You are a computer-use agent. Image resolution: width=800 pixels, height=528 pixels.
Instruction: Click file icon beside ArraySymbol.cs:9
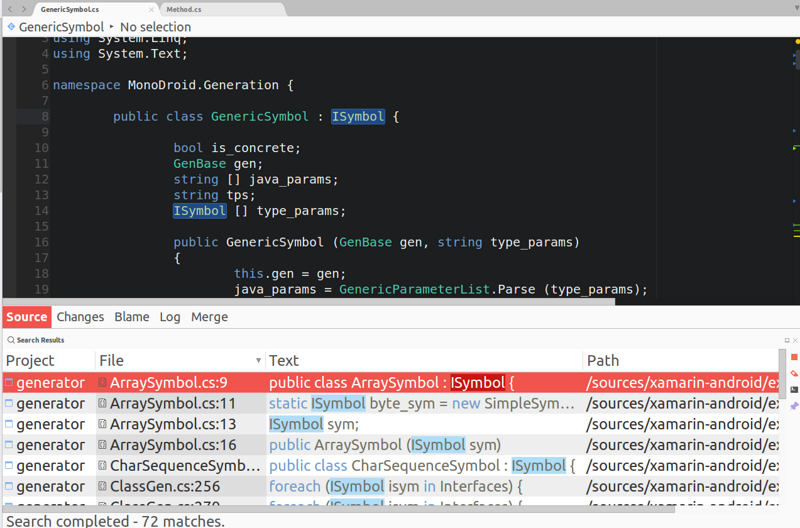pyautogui.click(x=102, y=382)
